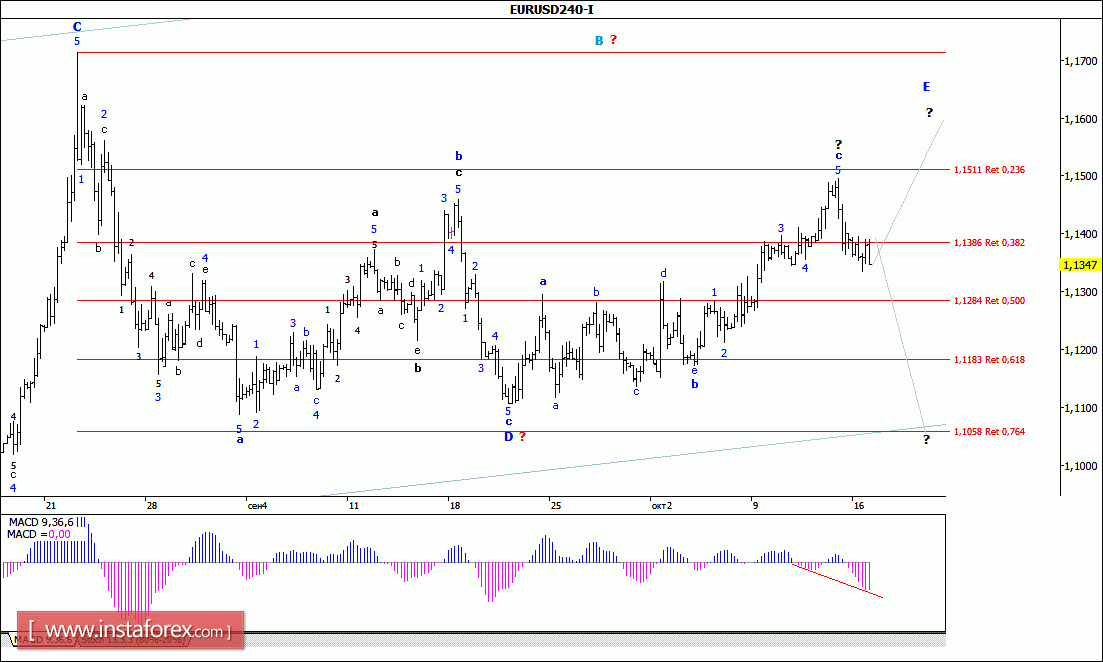
Task: Click the 25 date on time axis
Action: 556,505
